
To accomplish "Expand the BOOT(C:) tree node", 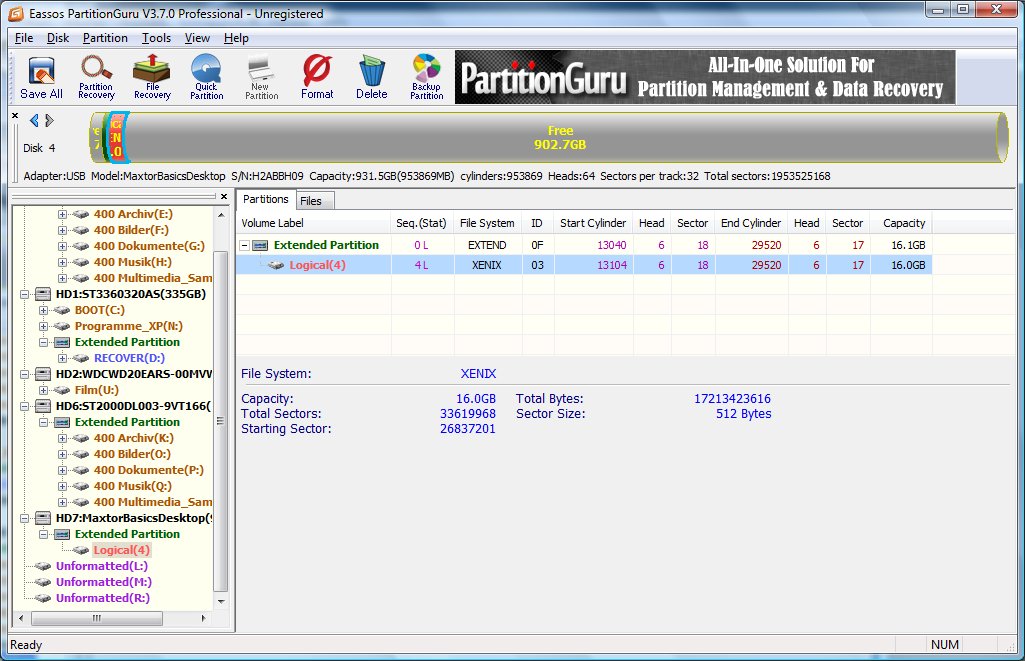I will pos(43,310).
